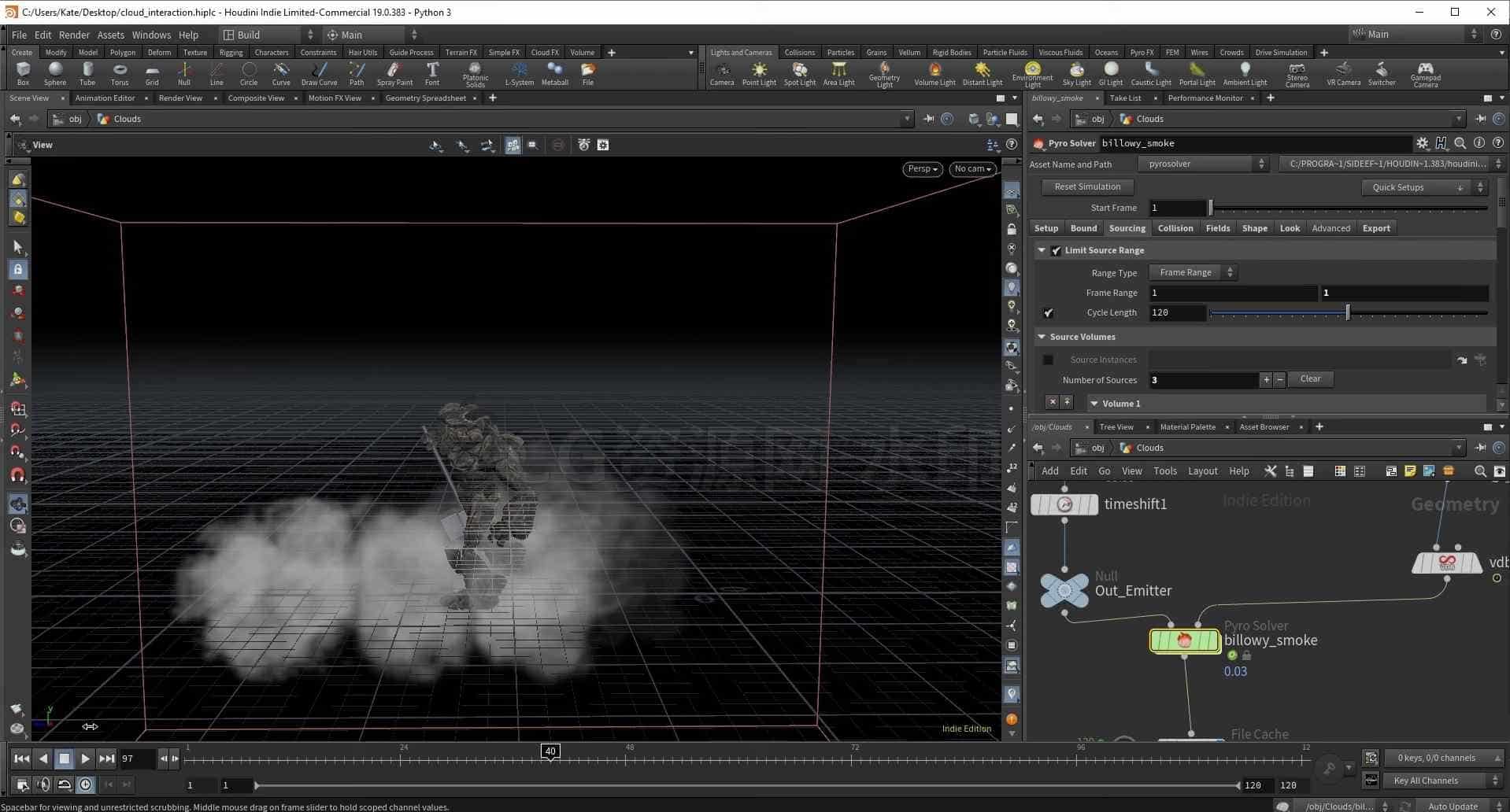Click the Out_Emitter Null node icon
Viewport: 1510px width, 812px height.
[1064, 590]
